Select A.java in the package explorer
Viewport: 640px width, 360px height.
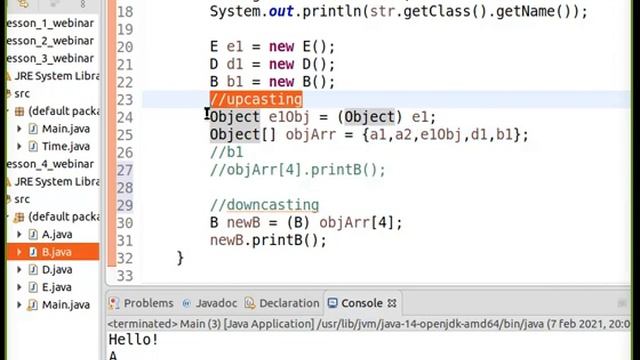point(57,235)
